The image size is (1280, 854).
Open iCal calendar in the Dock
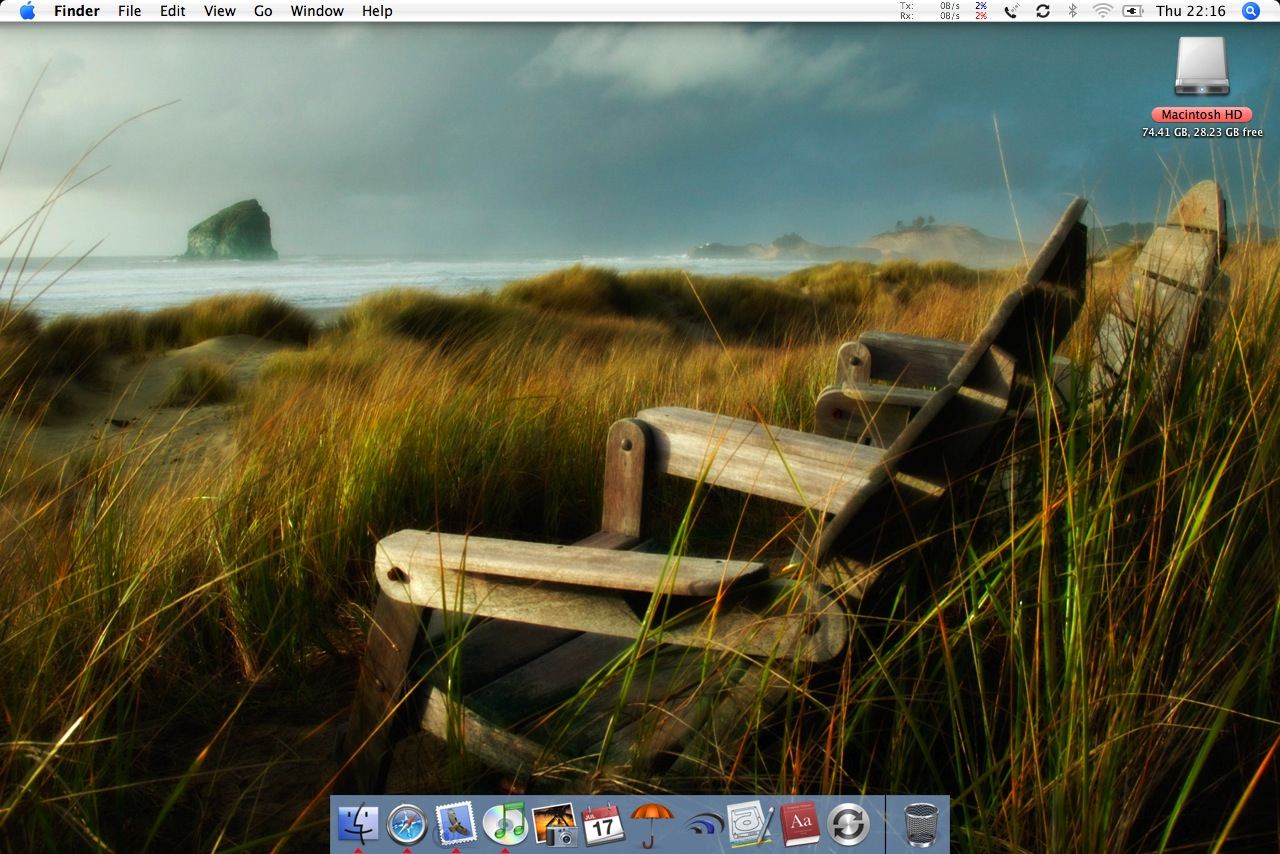(603, 824)
